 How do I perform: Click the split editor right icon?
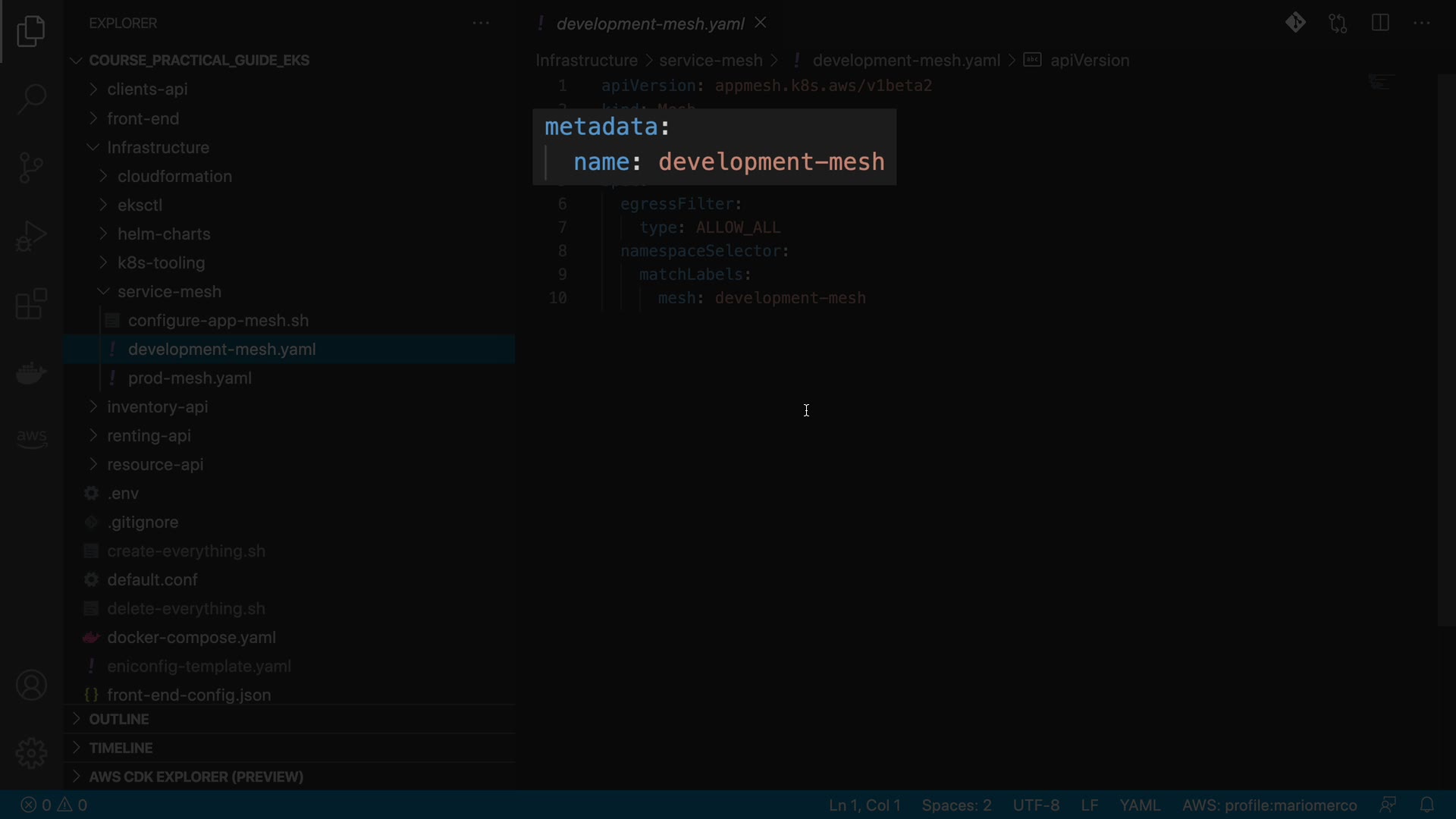pos(1380,24)
